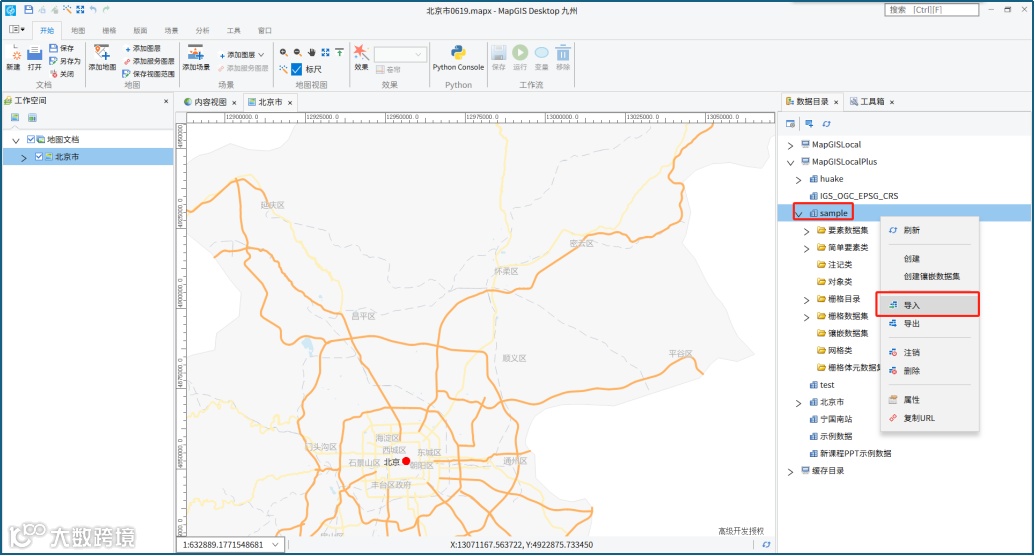Image resolution: width=1035 pixels, height=556 pixels.
Task: Select the zoom in magnifier tool
Action: pos(283,52)
